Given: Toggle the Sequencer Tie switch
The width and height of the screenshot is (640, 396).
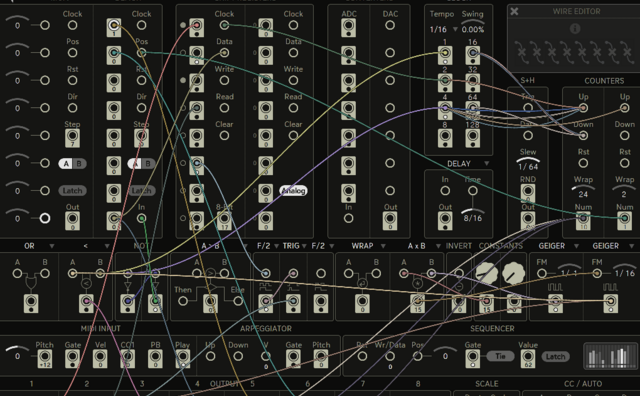Looking at the screenshot, I should 500,356.
